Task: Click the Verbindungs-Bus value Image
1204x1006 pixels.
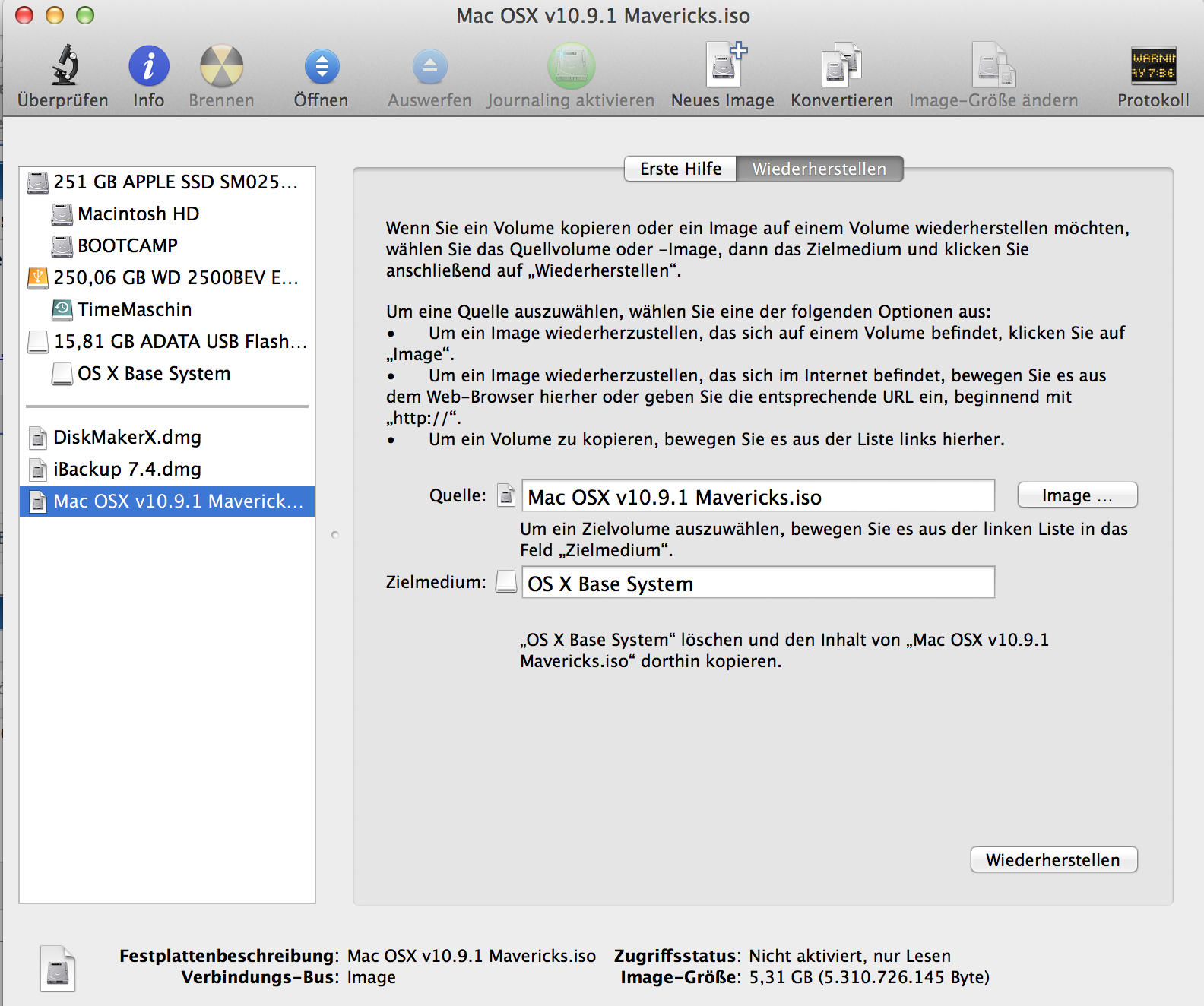Action: click(x=372, y=977)
